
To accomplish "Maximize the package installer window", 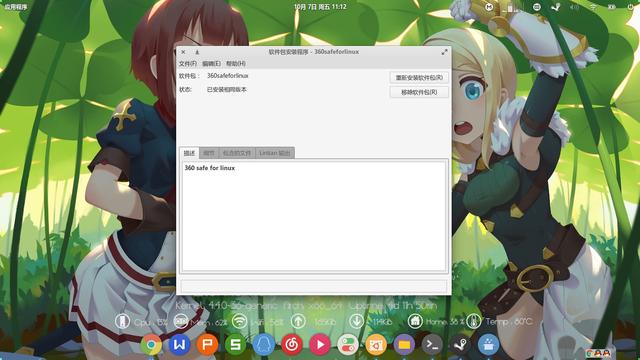I will (444, 52).
